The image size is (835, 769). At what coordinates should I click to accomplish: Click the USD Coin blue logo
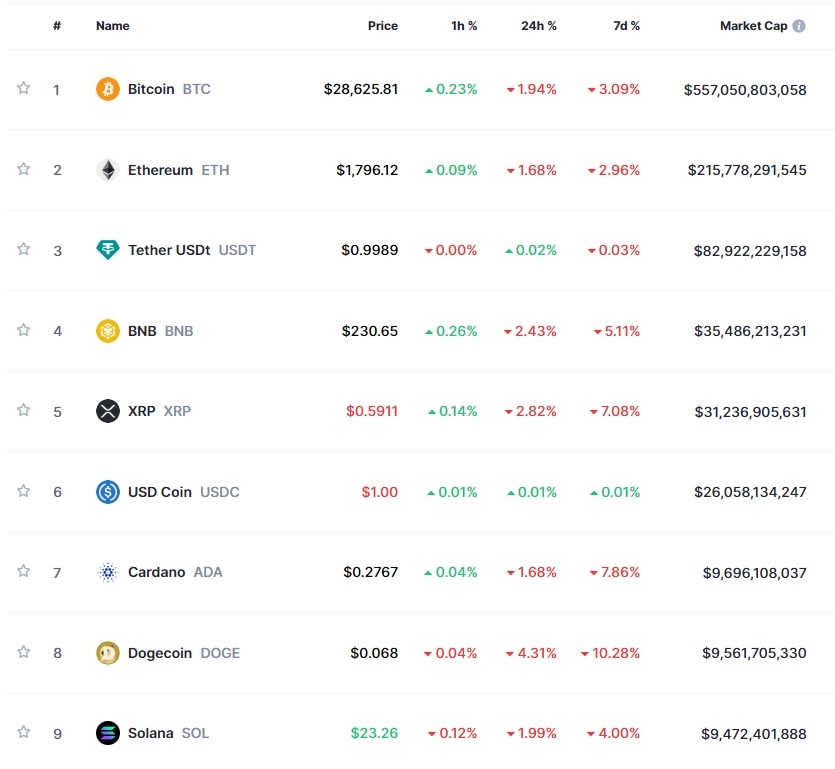pos(107,492)
